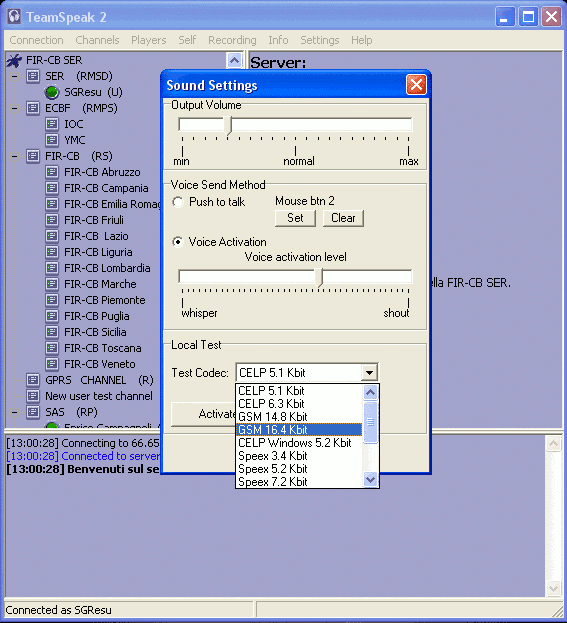Open the Test Codec dropdown arrow
The height and width of the screenshot is (623, 567).
tap(369, 373)
